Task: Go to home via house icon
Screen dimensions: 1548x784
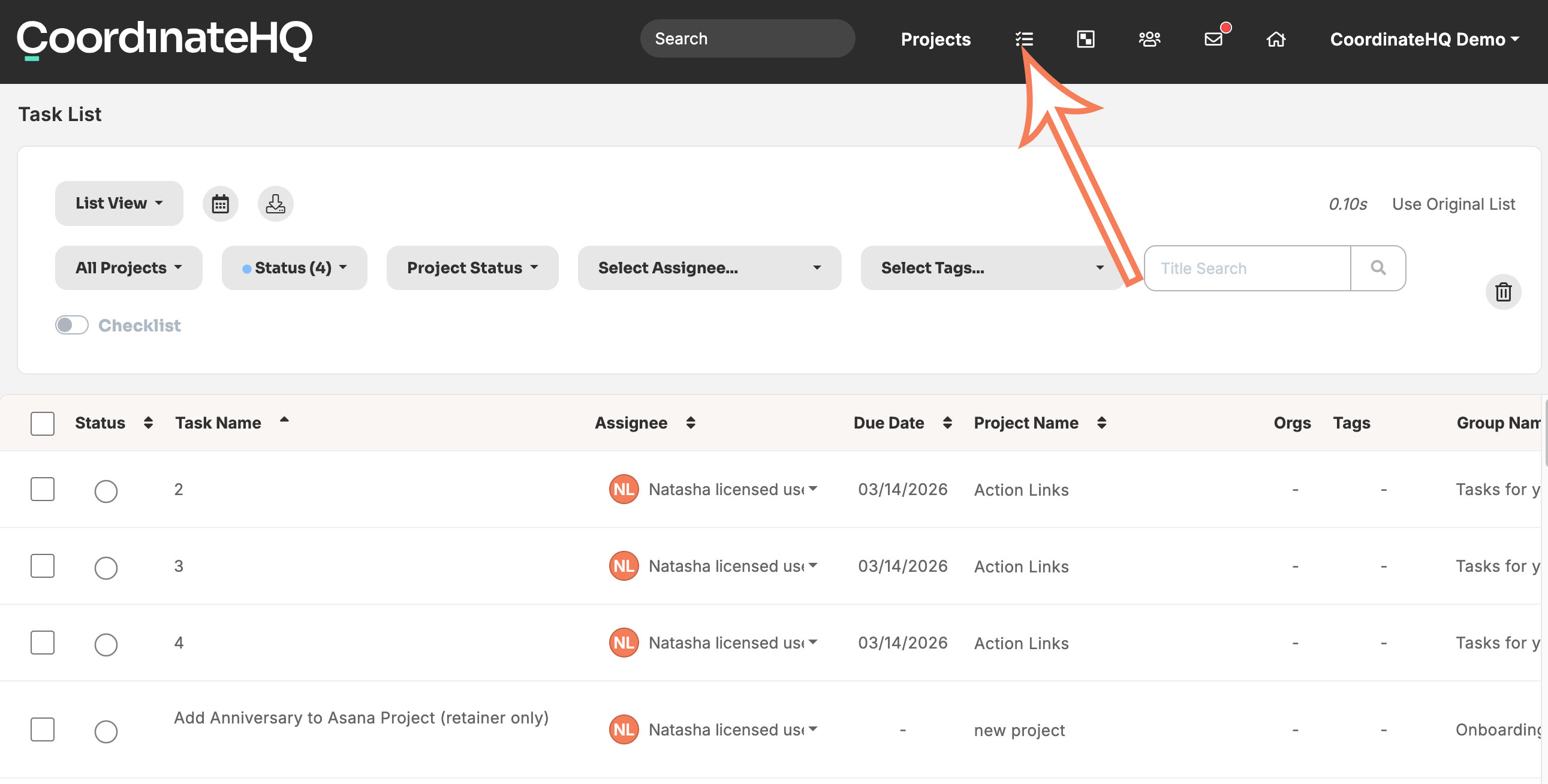Action: coord(1276,39)
